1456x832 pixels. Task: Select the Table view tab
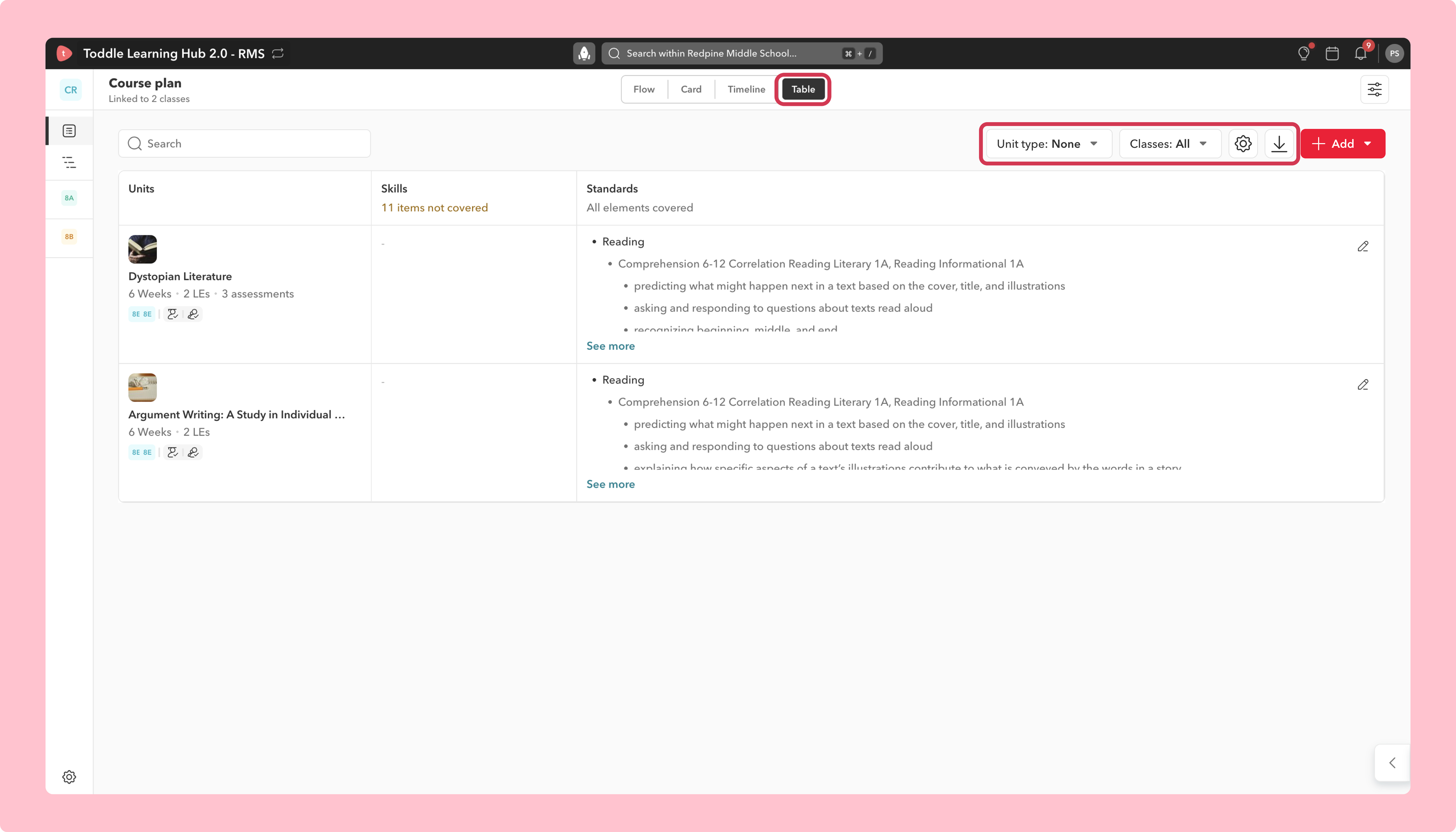tap(803, 89)
